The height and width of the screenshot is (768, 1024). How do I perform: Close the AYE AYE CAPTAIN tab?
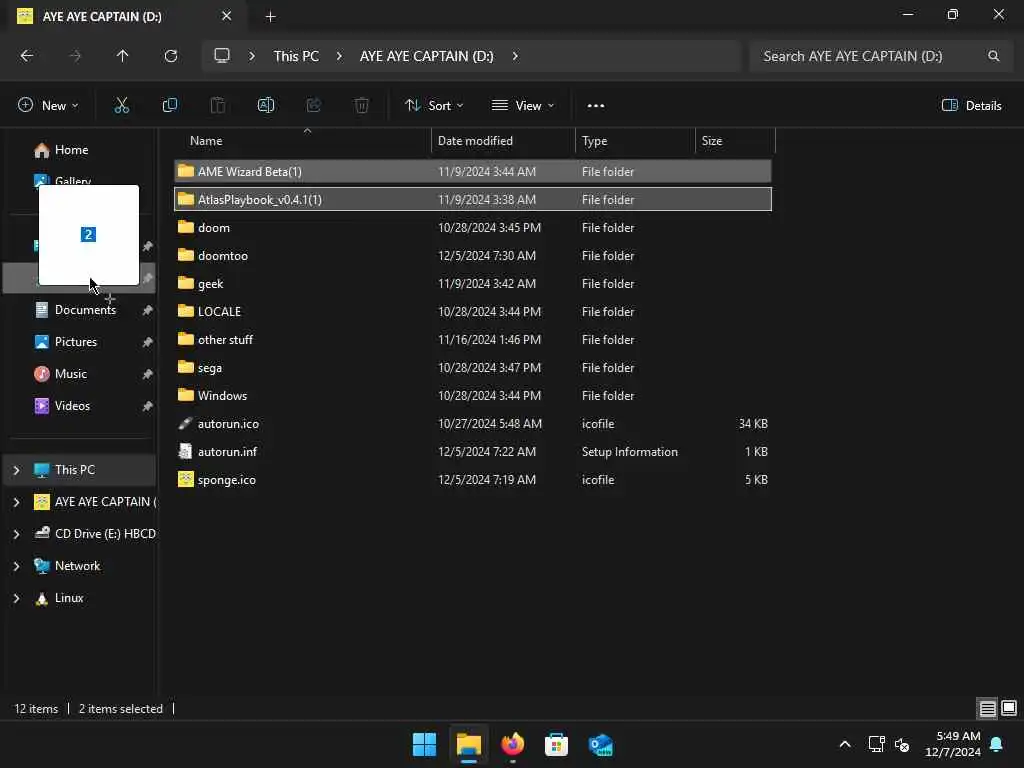point(227,16)
